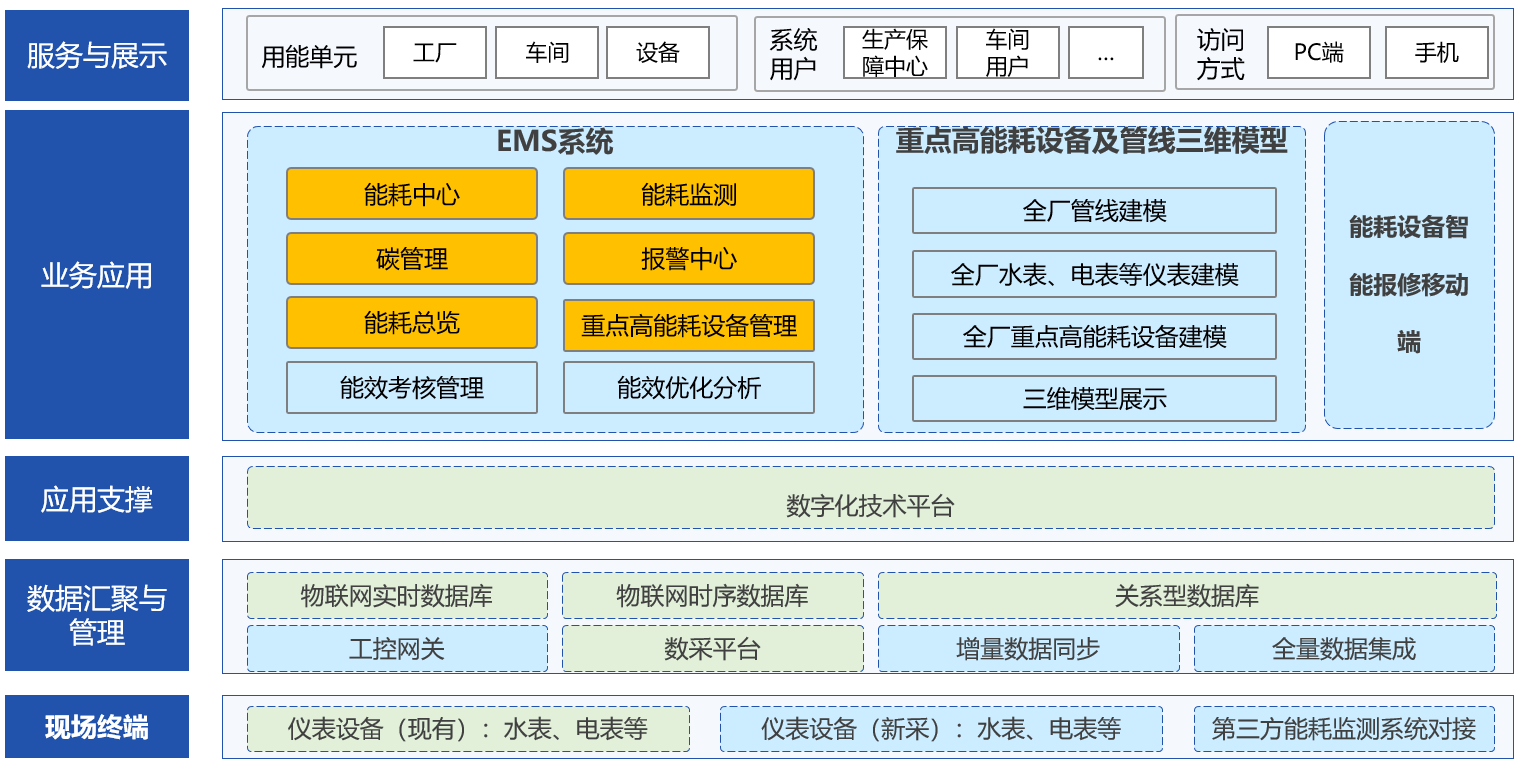Select the 应用支撑 layer label
Screen dimensions: 1521x765
click(x=97, y=499)
